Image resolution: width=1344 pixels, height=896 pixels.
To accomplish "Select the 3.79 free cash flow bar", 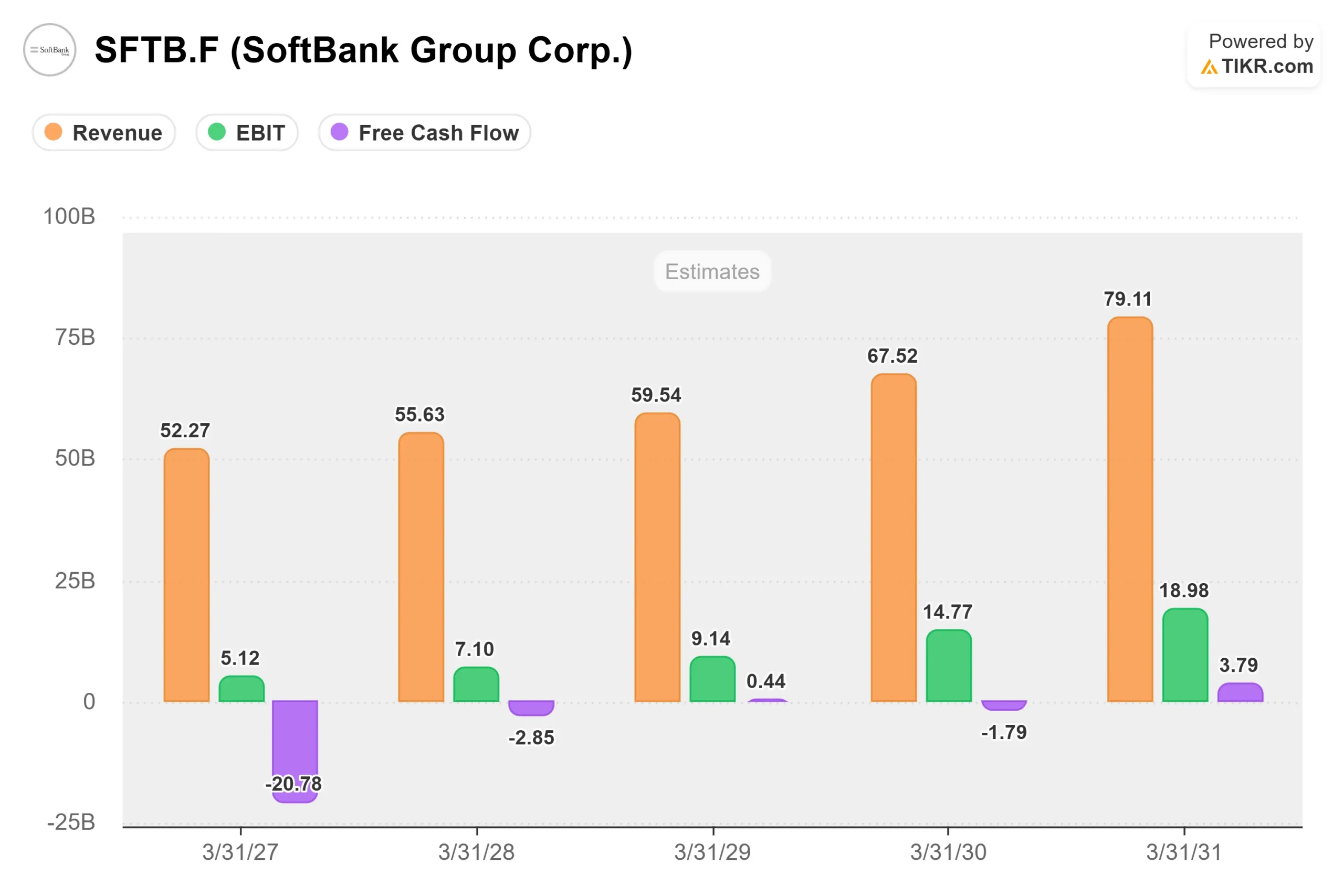I will pos(1241,692).
